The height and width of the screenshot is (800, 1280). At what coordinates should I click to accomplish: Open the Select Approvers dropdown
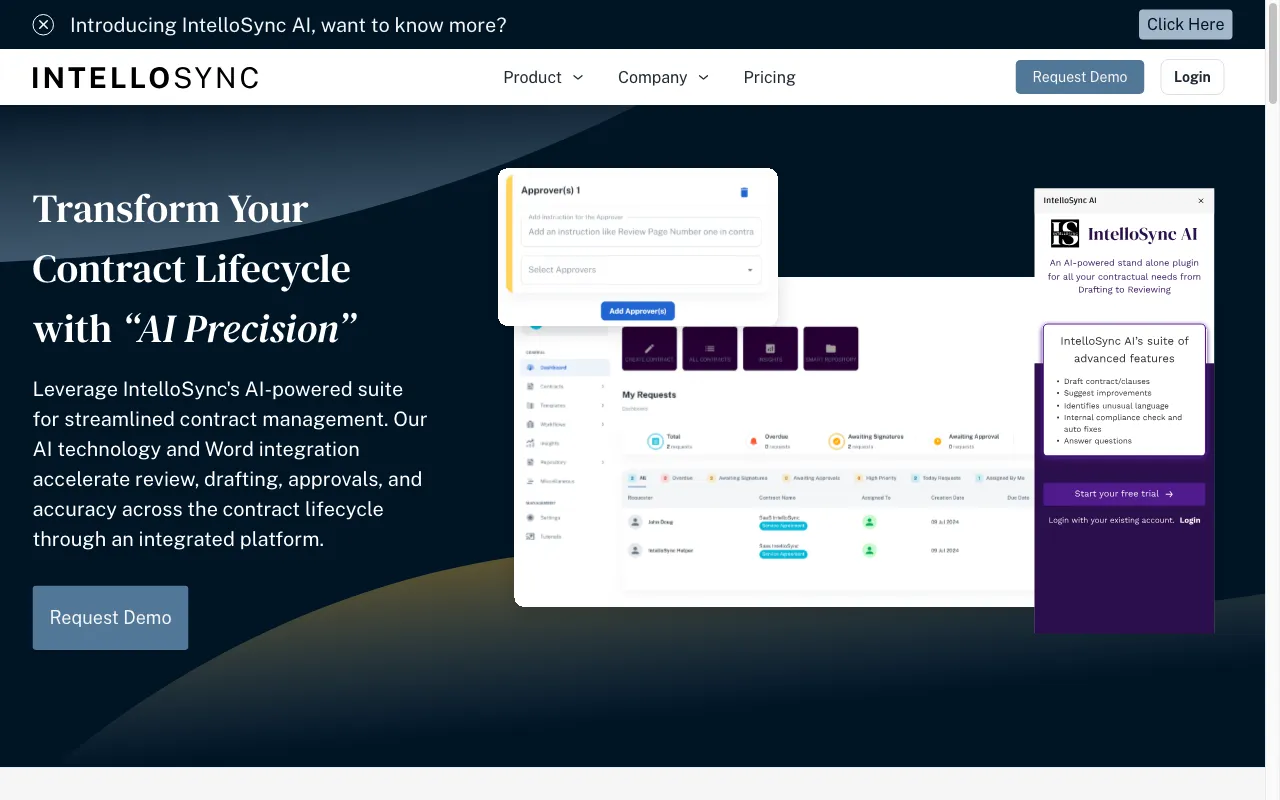(641, 270)
